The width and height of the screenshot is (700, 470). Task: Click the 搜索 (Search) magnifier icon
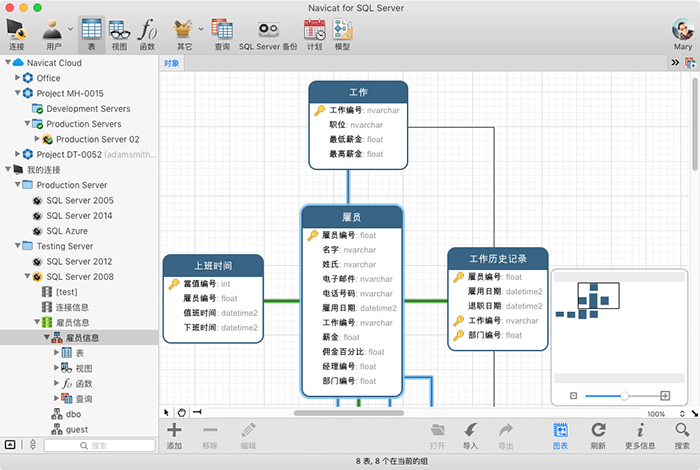point(682,430)
